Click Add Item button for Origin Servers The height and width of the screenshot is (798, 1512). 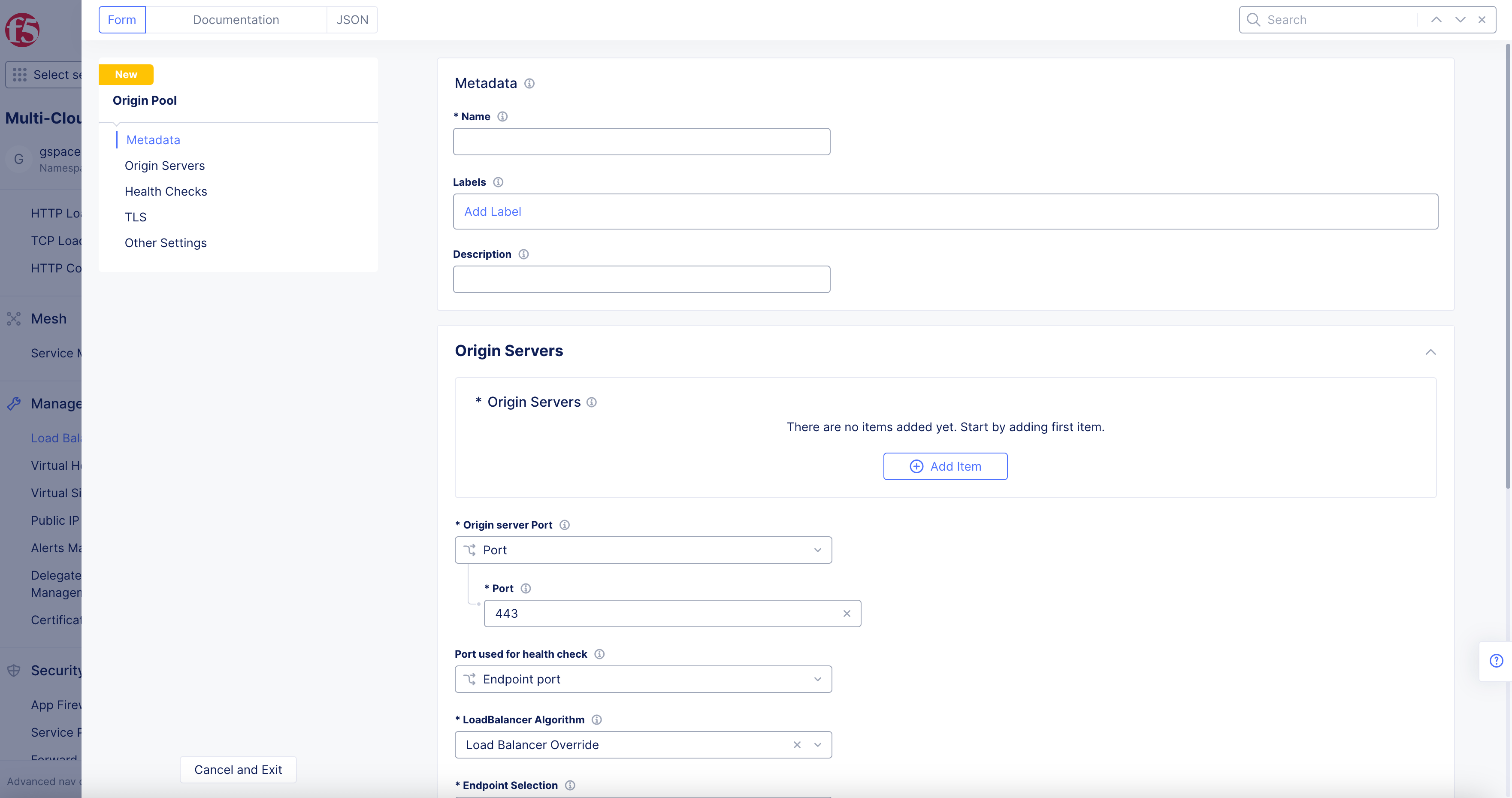tap(945, 466)
